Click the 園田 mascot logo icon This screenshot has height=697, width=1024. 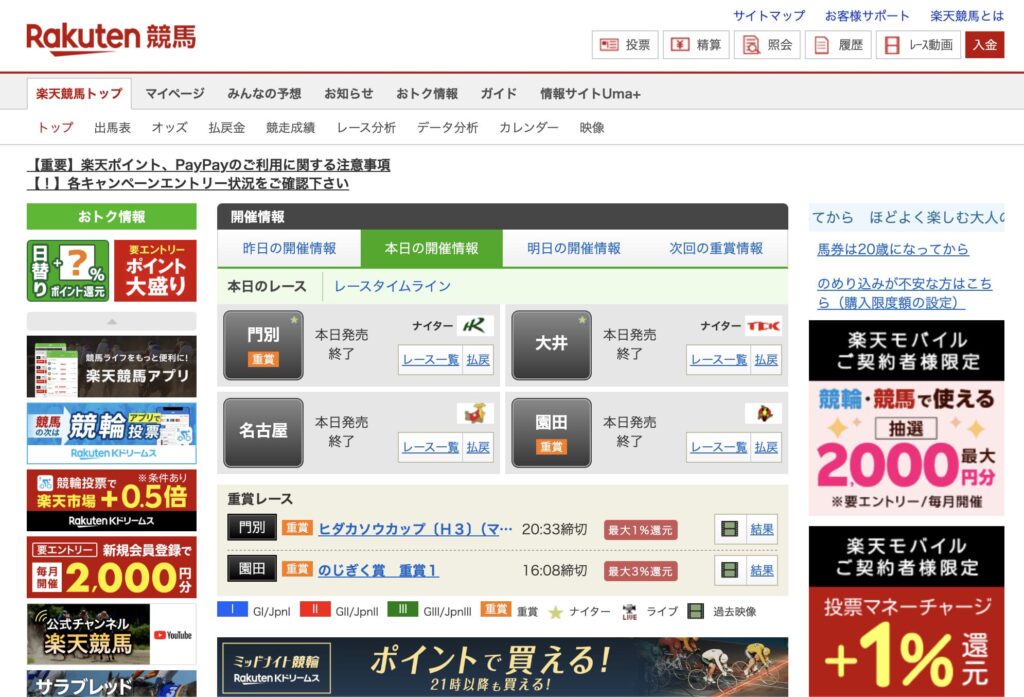pos(763,413)
